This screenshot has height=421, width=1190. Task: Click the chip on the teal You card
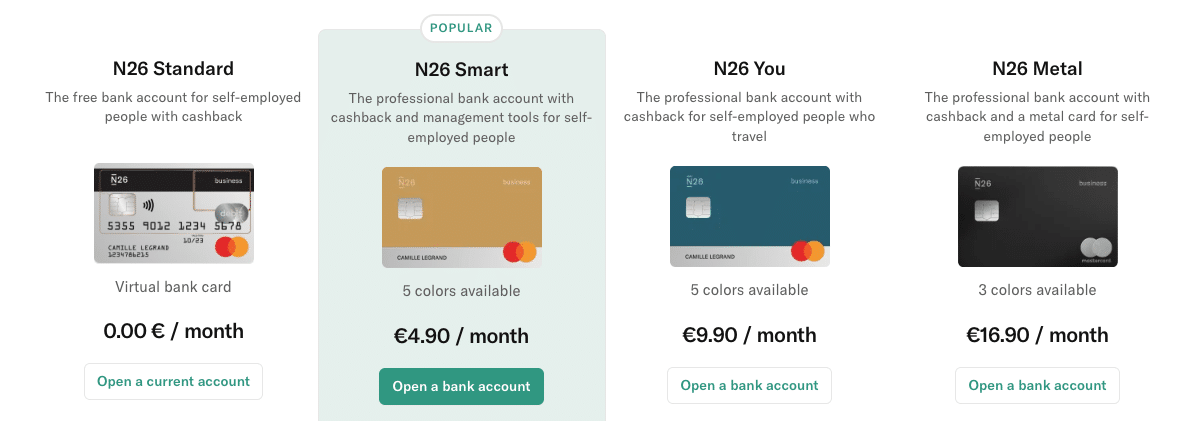click(x=697, y=207)
